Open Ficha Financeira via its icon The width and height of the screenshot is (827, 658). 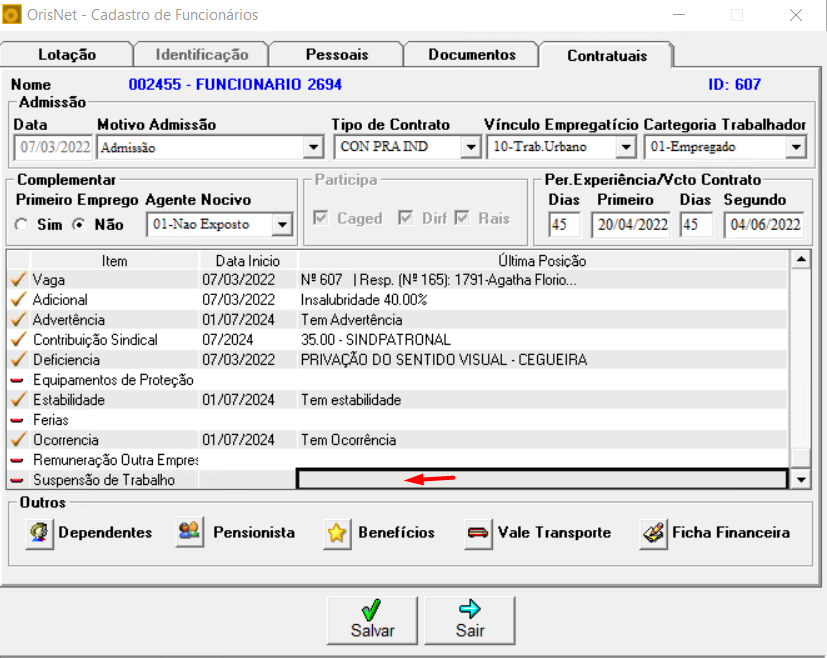click(654, 533)
